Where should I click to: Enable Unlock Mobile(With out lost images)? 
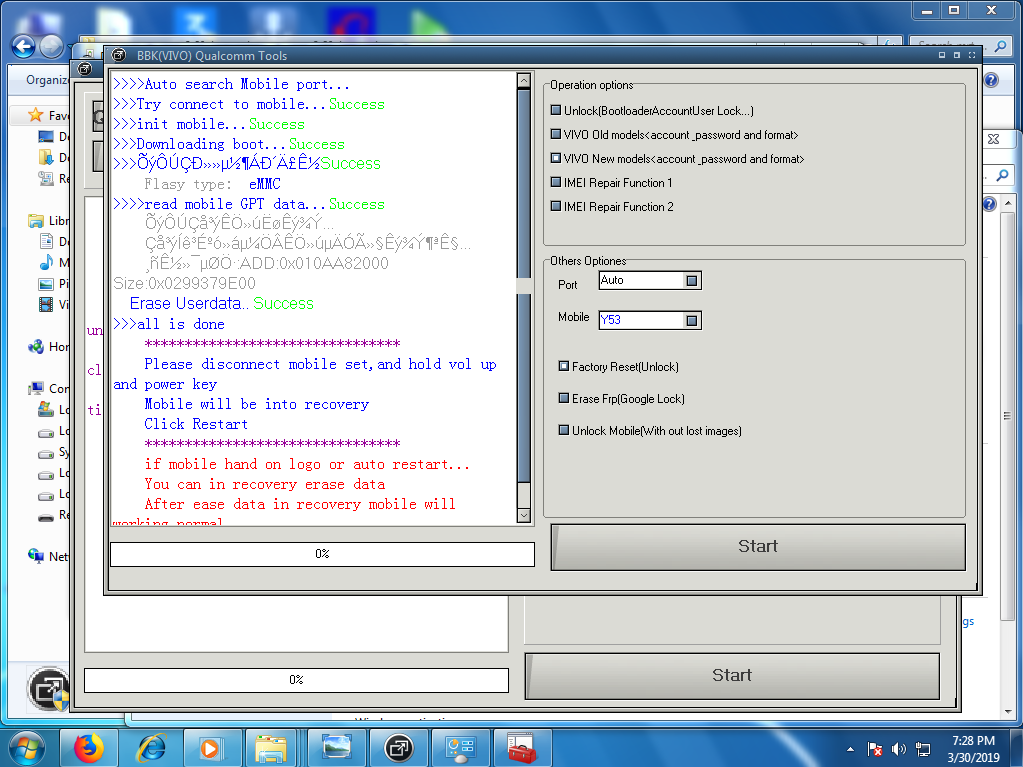click(x=564, y=430)
